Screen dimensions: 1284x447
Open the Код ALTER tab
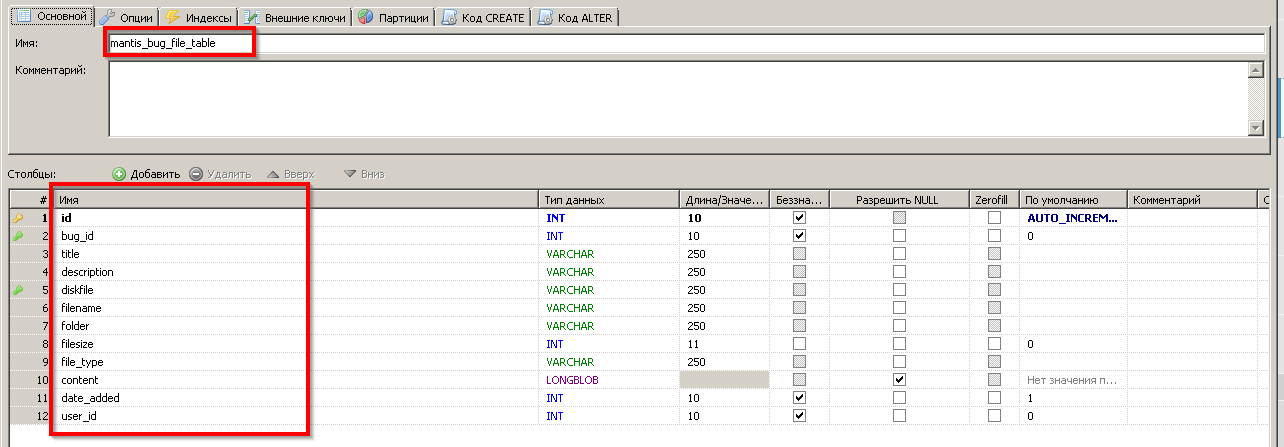(577, 17)
